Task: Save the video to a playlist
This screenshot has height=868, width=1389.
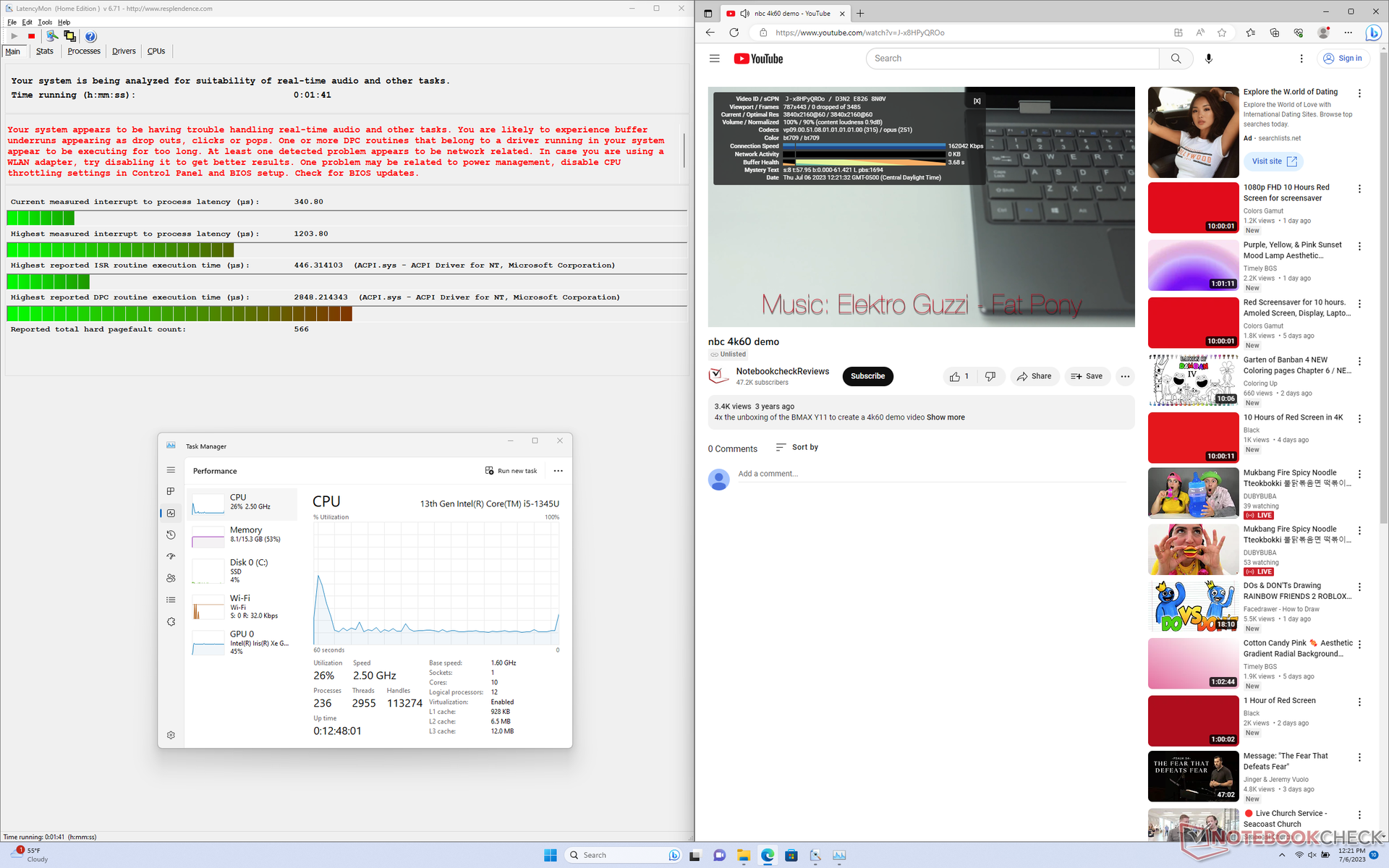Action: [1087, 376]
